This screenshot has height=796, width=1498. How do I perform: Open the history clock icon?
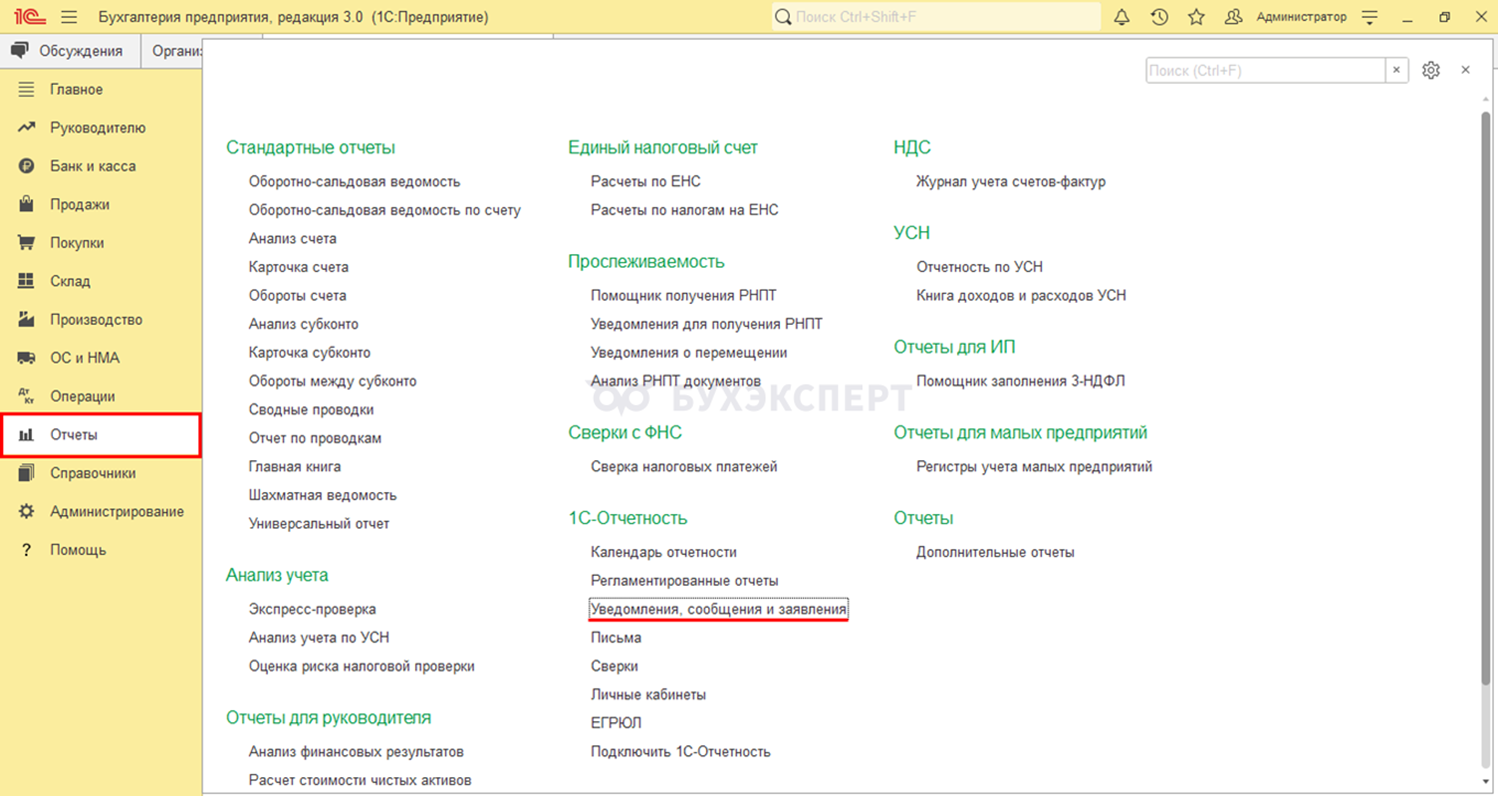point(1159,17)
